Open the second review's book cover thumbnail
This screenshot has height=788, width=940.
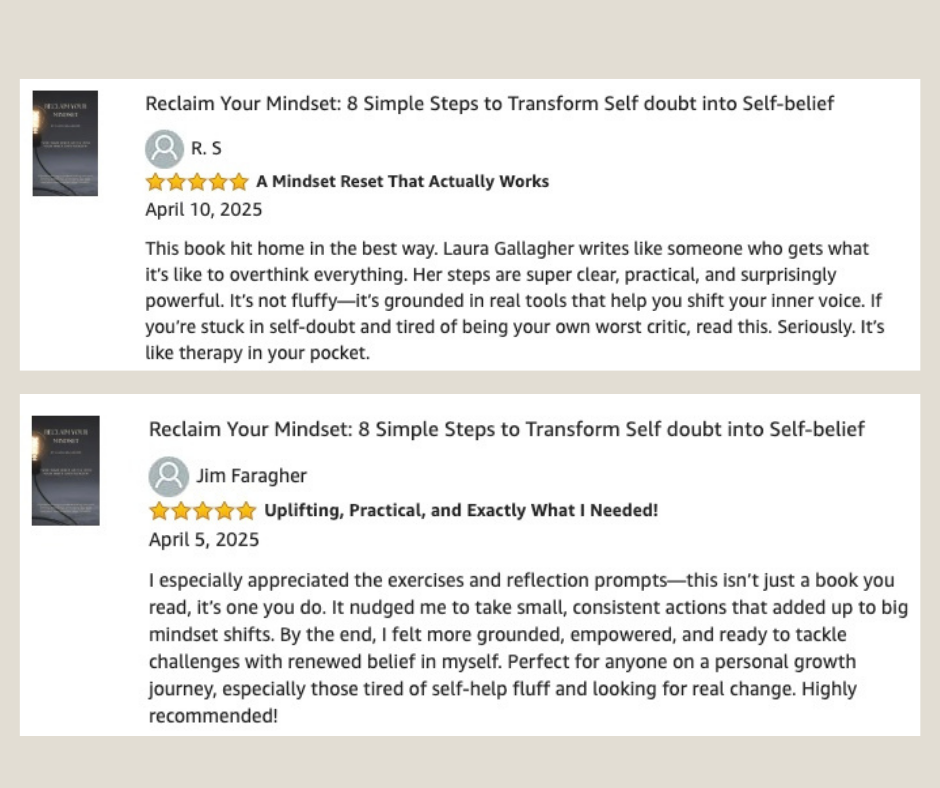pyautogui.click(x=66, y=471)
